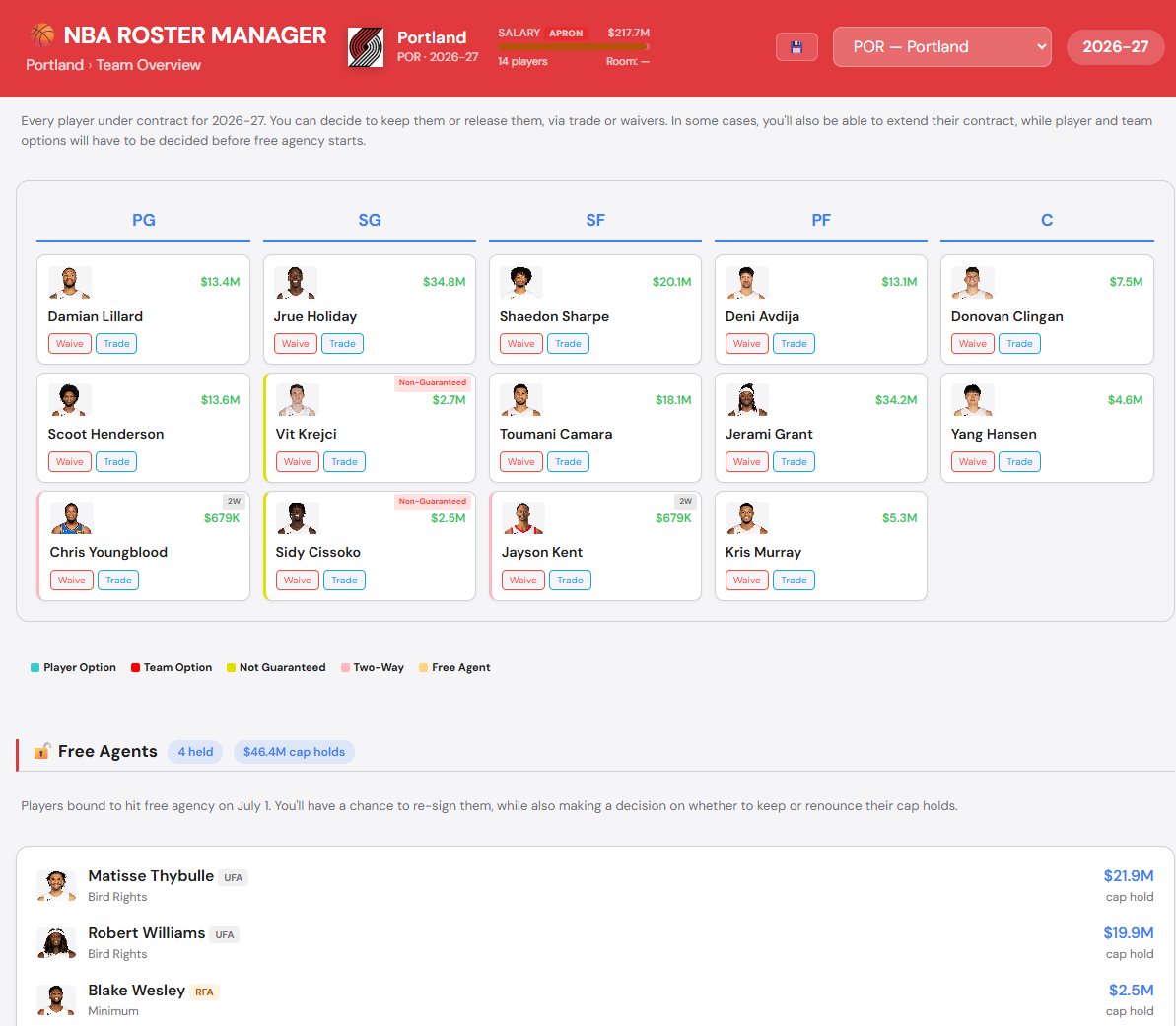Click the Not Guaranteed yellow legend swatch
This screenshot has width=1176, height=1026.
(231, 667)
